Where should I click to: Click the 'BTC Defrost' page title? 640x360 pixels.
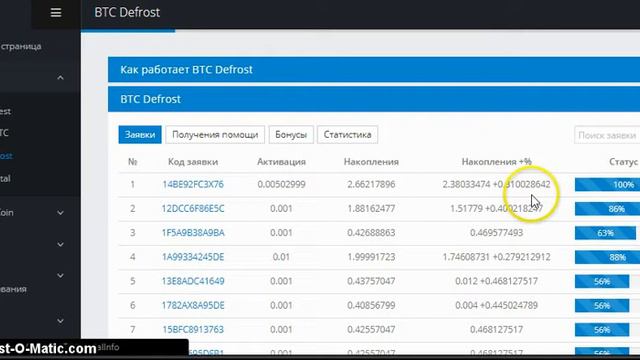click(x=127, y=12)
